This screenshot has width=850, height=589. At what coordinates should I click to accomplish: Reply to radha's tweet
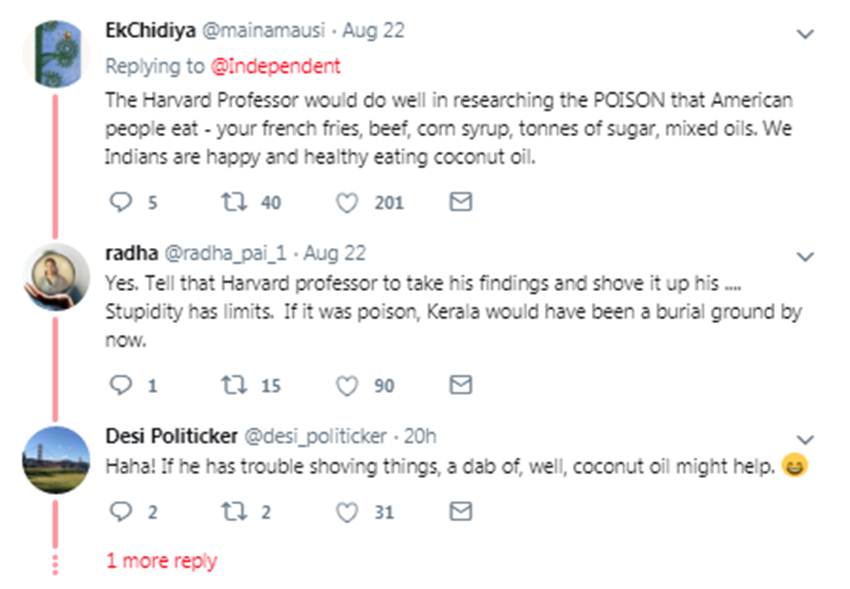[x=120, y=385]
